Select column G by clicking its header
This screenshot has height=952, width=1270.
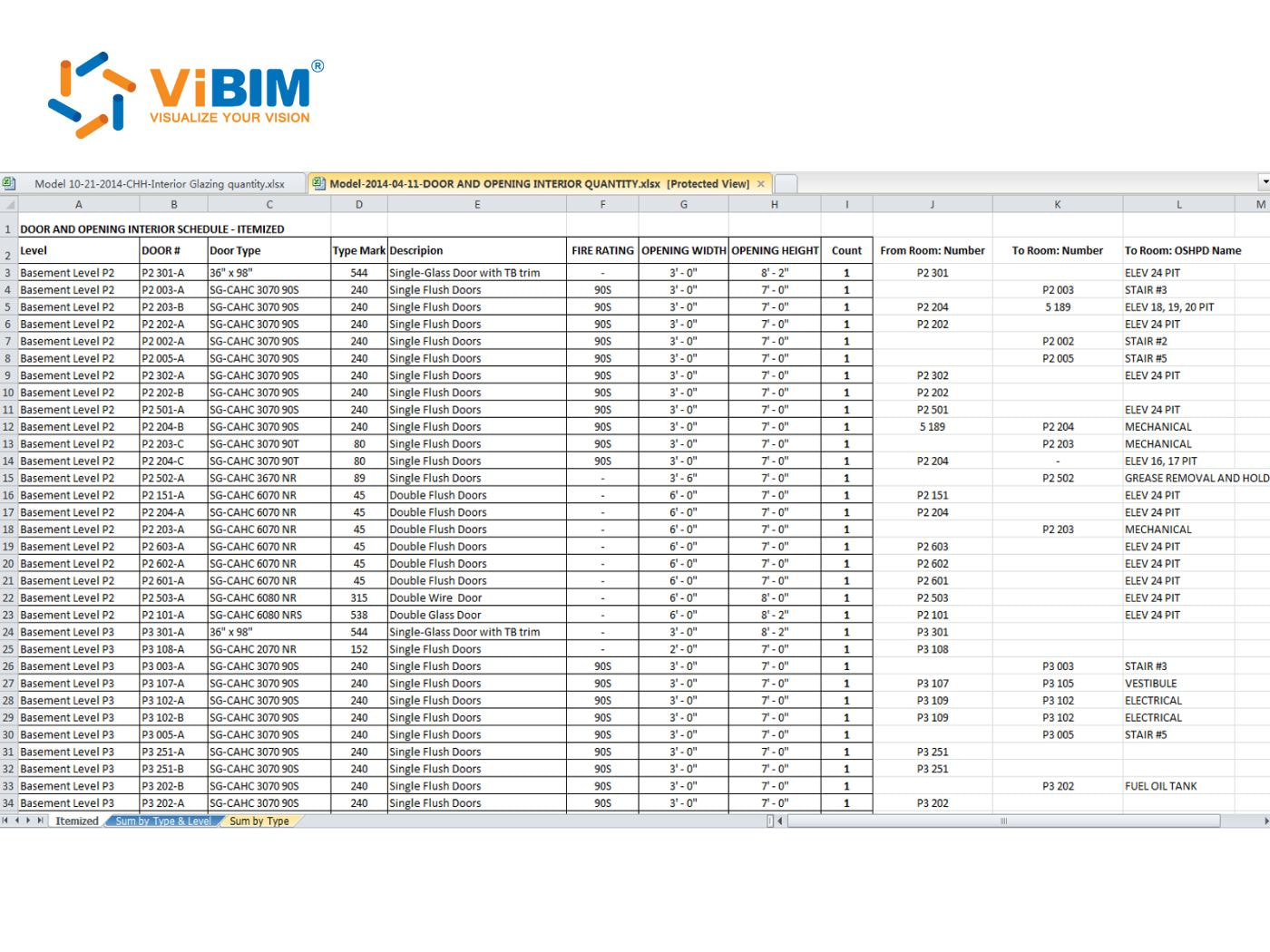(684, 204)
